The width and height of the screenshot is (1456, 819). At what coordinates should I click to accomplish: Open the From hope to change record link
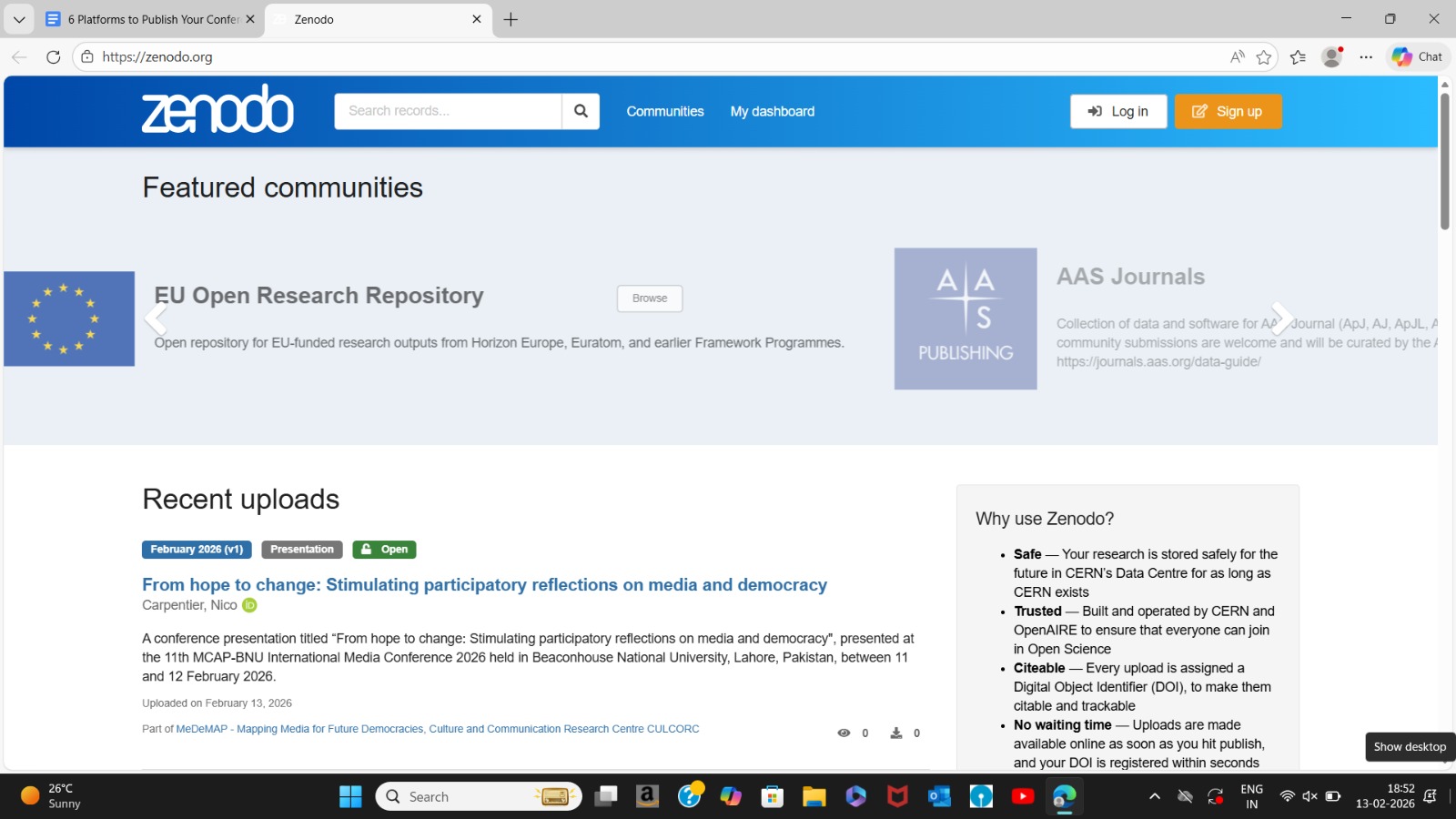pyautogui.click(x=484, y=584)
